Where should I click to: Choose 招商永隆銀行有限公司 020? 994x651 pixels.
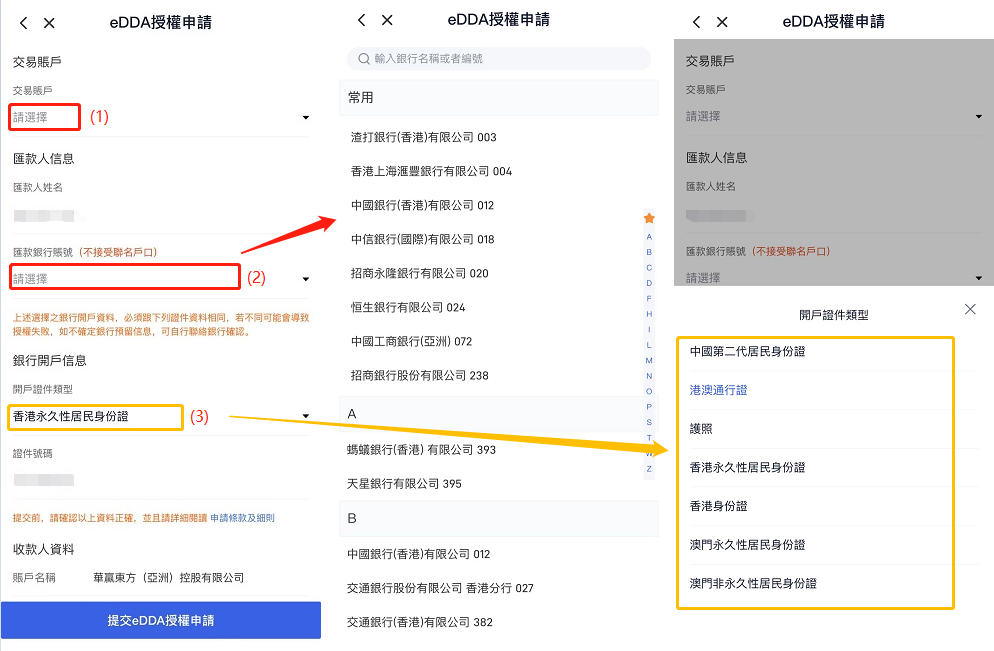click(x=420, y=274)
